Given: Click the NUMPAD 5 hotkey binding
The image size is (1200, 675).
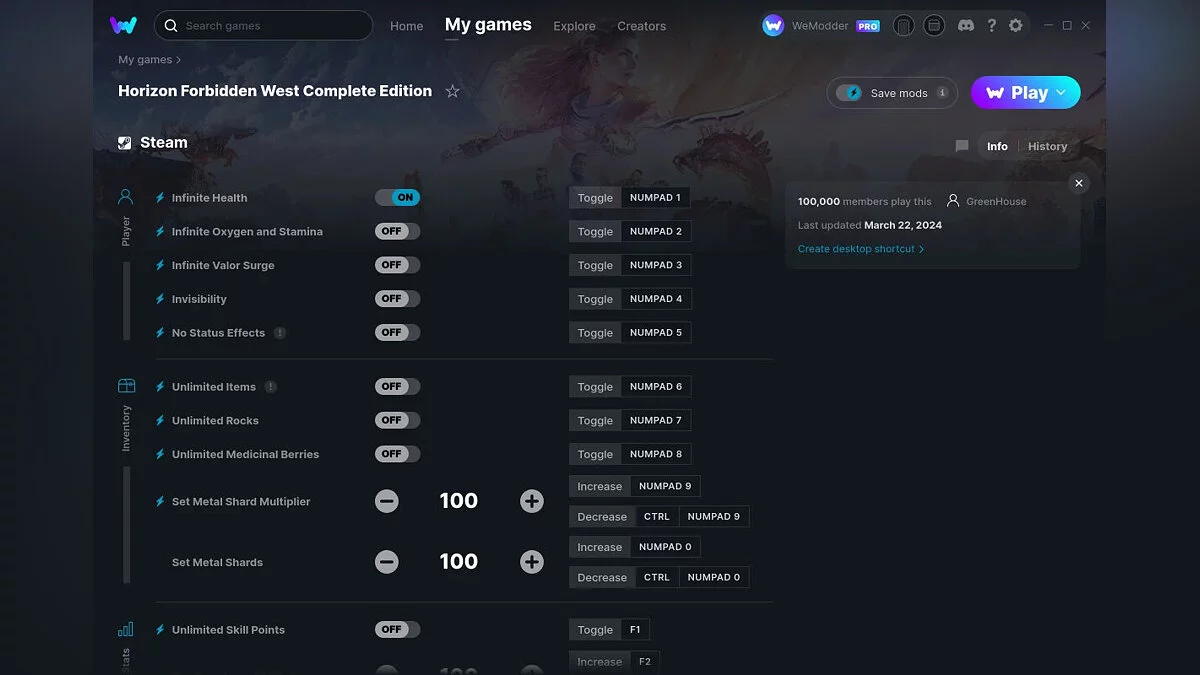Looking at the screenshot, I should coord(656,333).
